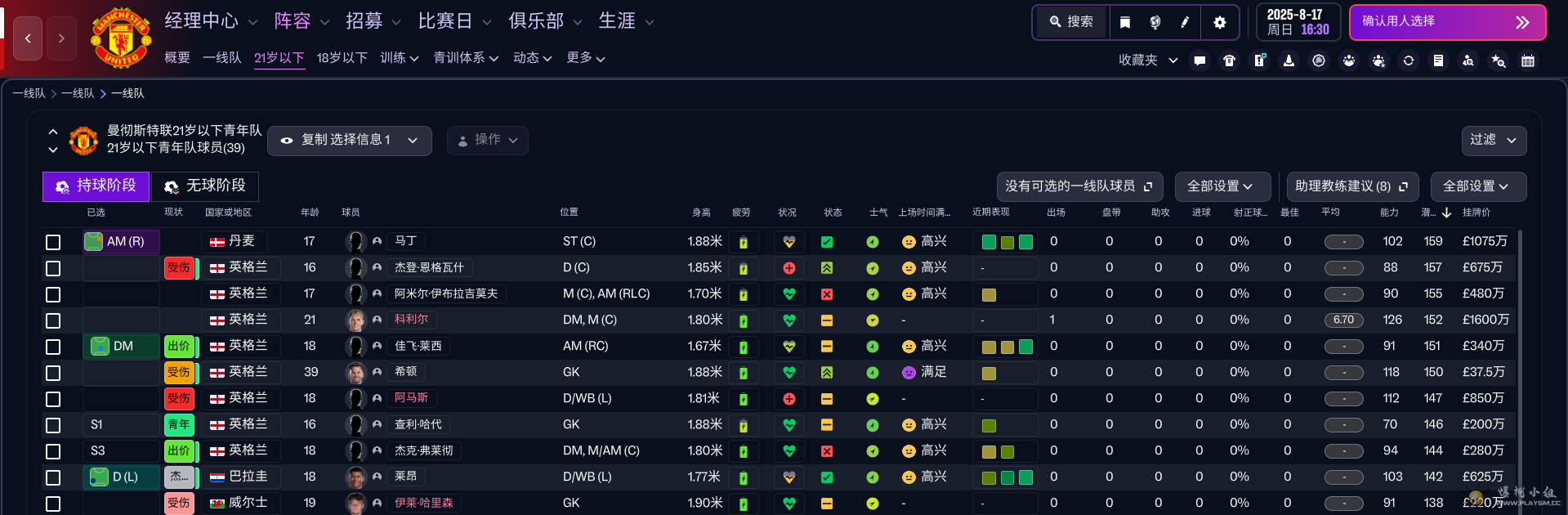
Task: Click the fatigue battery icon for 马丁
Action: [x=744, y=242]
